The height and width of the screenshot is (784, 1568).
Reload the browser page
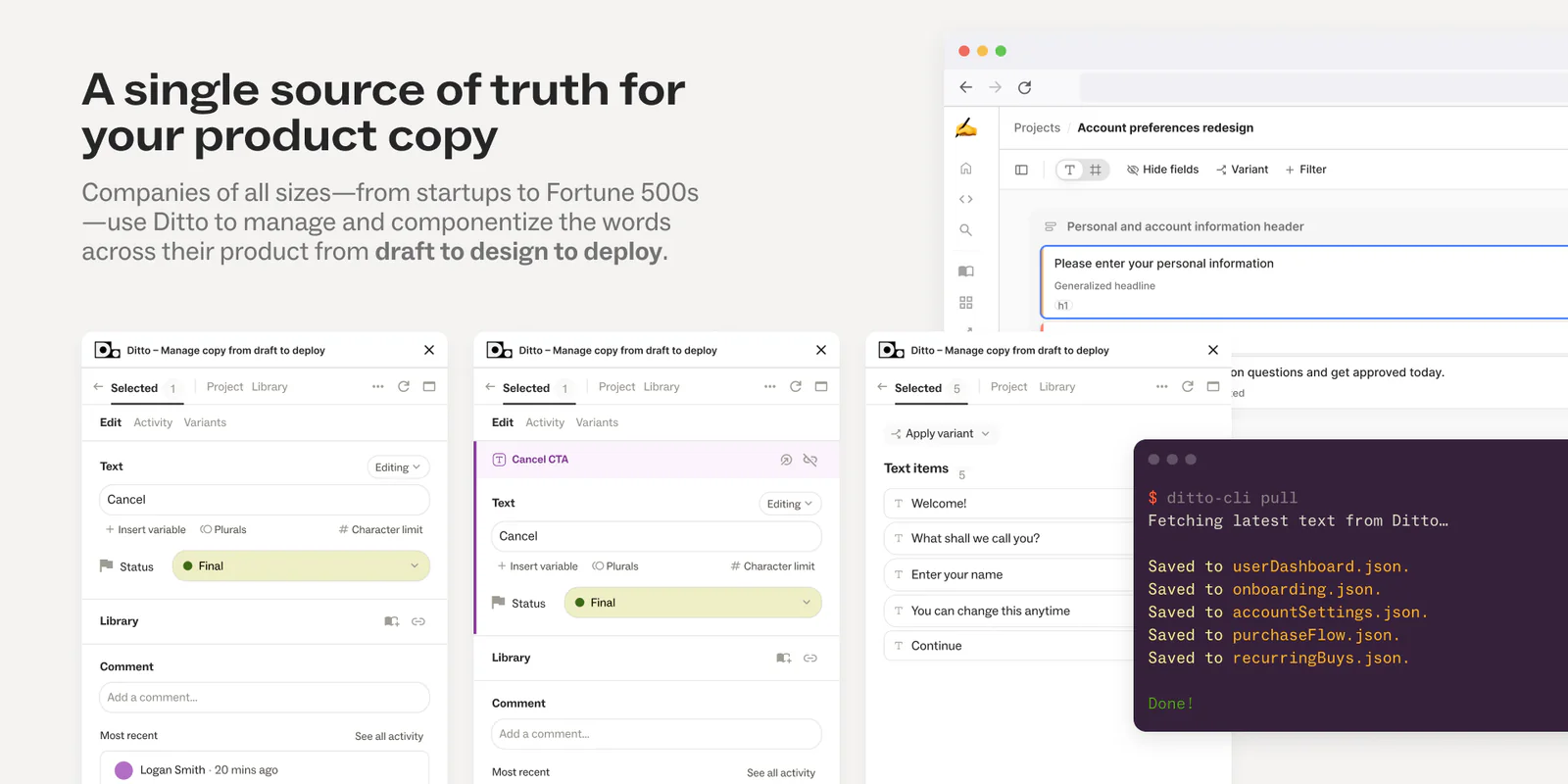tap(1024, 87)
